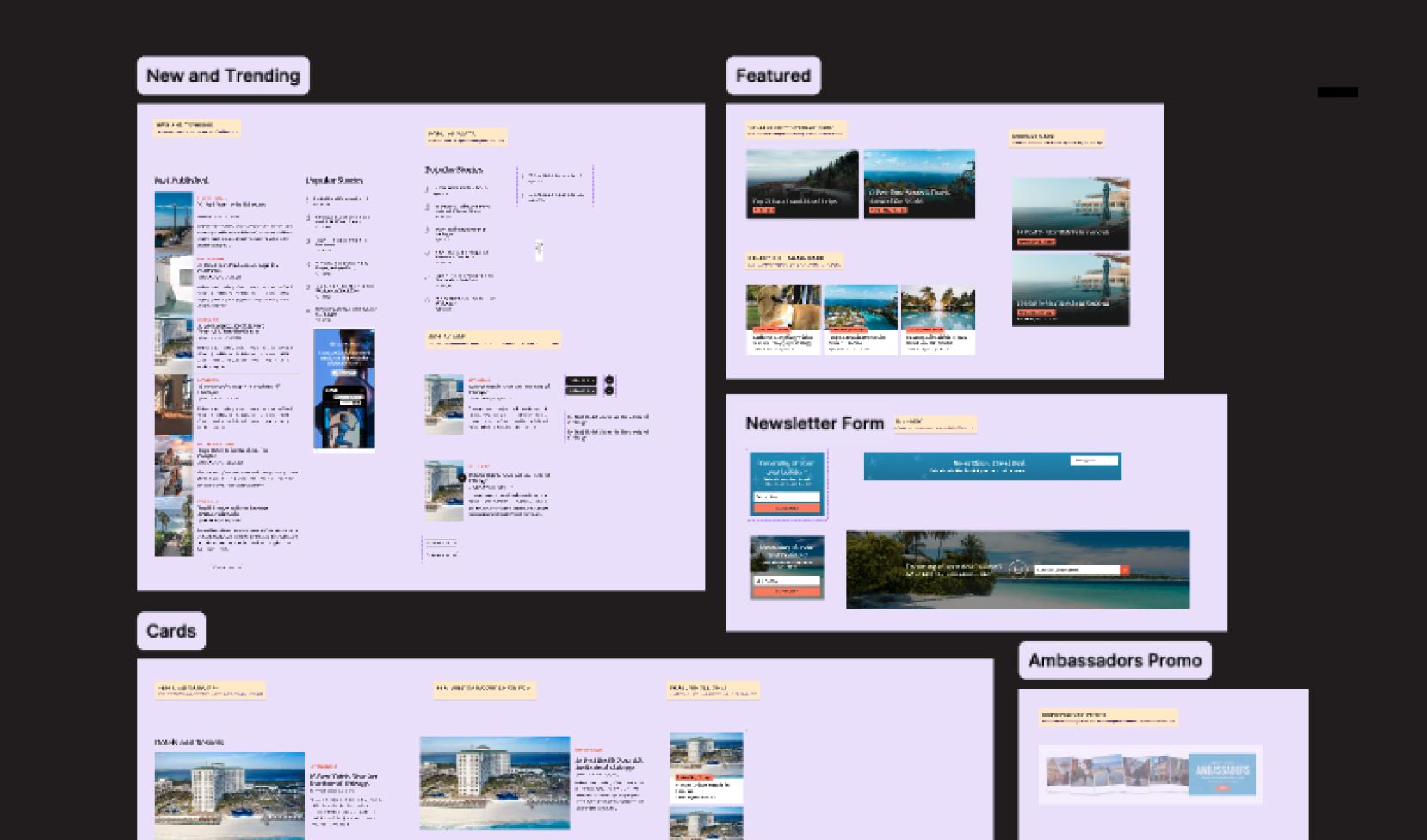The image size is (1427, 840).
Task: Select the palm trees thumbnail in Just Published
Action: point(173,526)
